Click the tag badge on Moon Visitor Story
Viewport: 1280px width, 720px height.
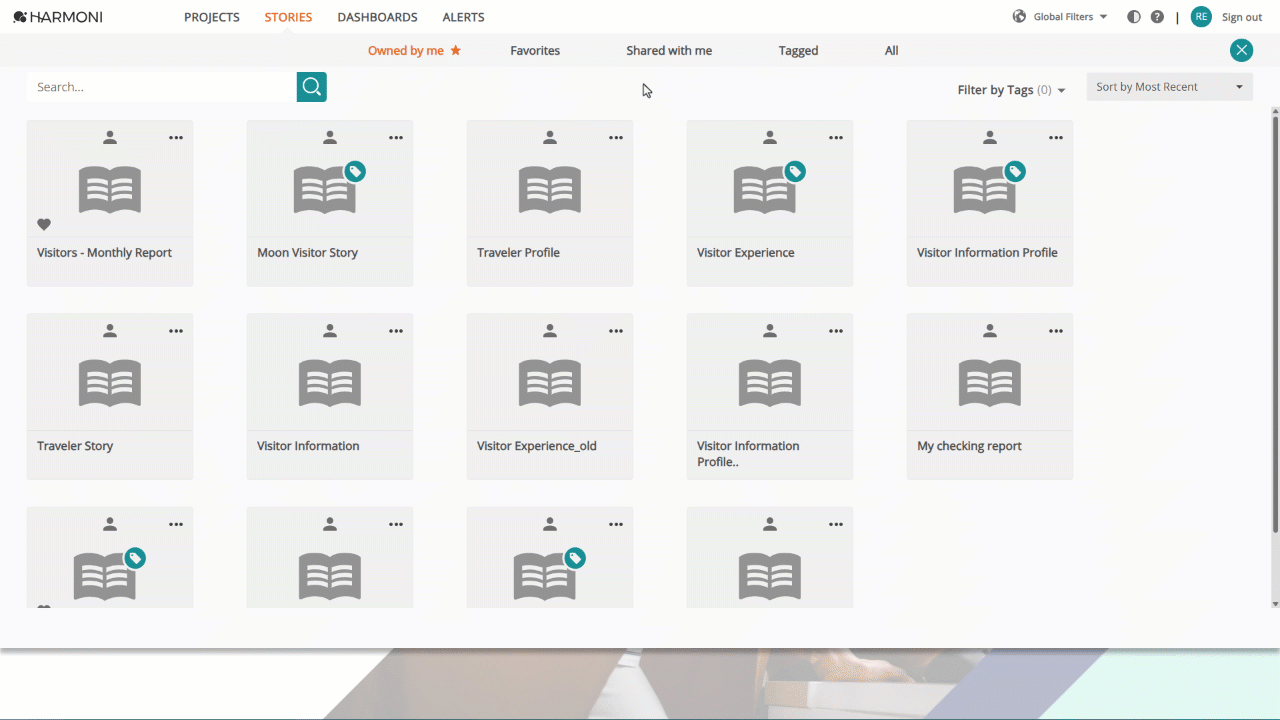click(355, 172)
